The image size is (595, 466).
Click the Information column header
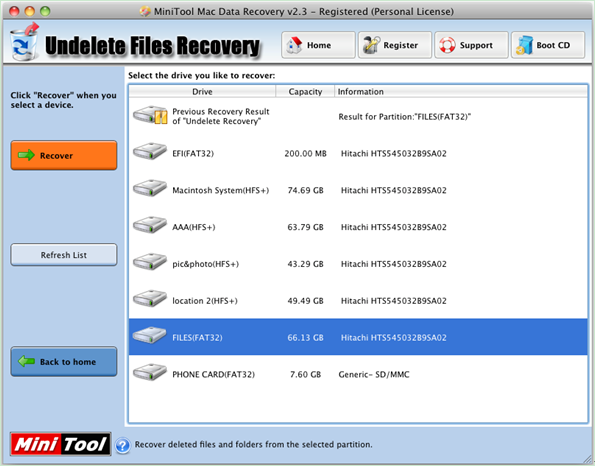461,91
